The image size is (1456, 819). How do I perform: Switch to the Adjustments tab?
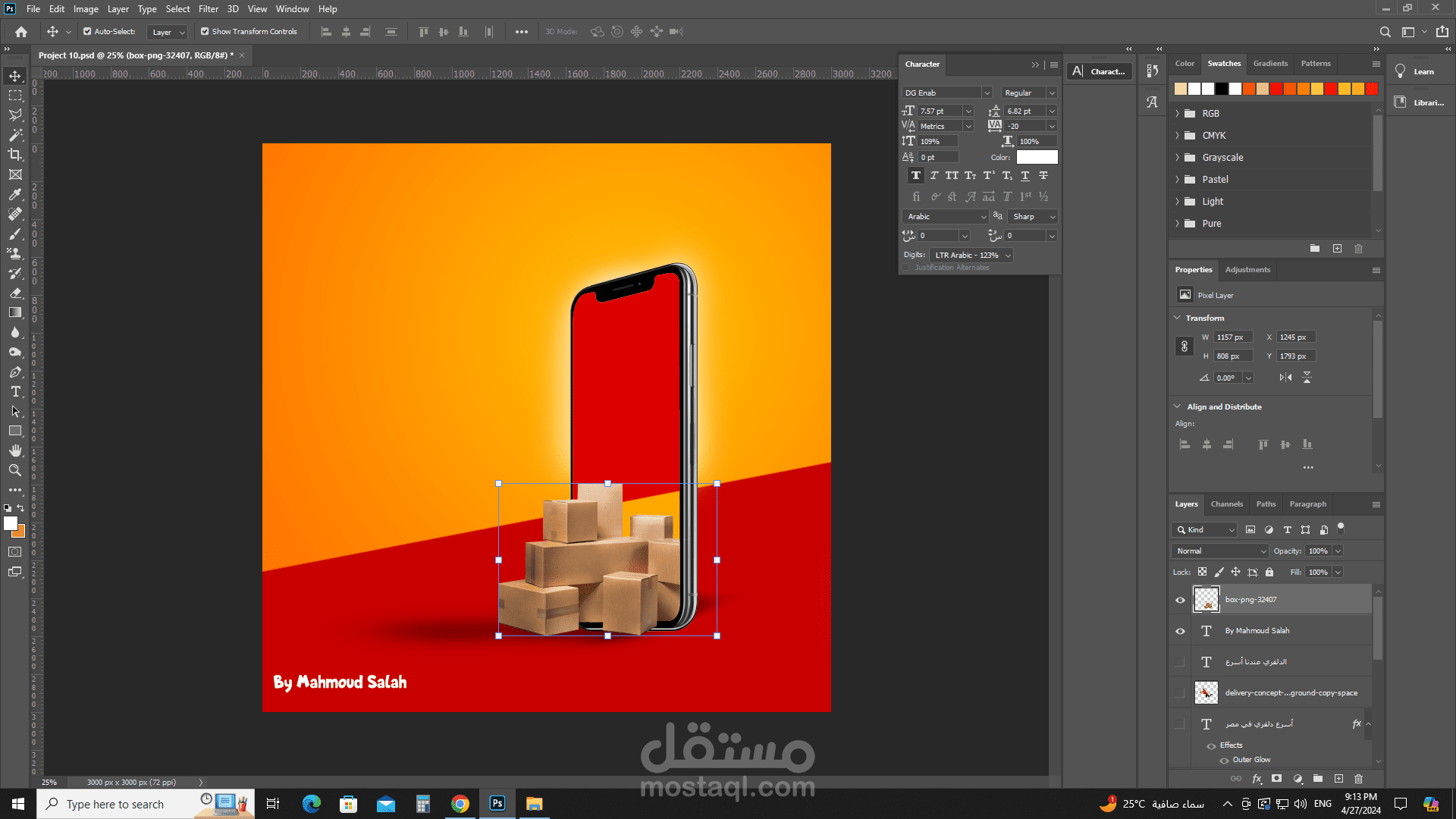tap(1247, 270)
